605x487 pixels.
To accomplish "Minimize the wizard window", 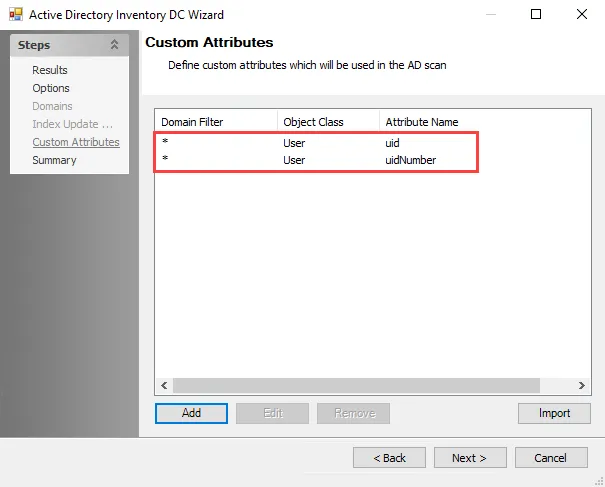I will (x=491, y=14).
